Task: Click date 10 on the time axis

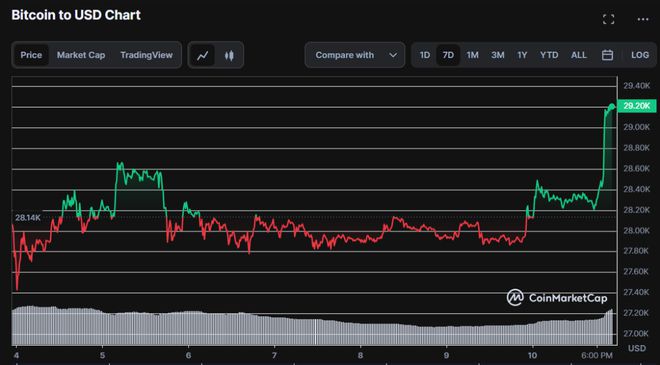Action: pyautogui.click(x=532, y=356)
